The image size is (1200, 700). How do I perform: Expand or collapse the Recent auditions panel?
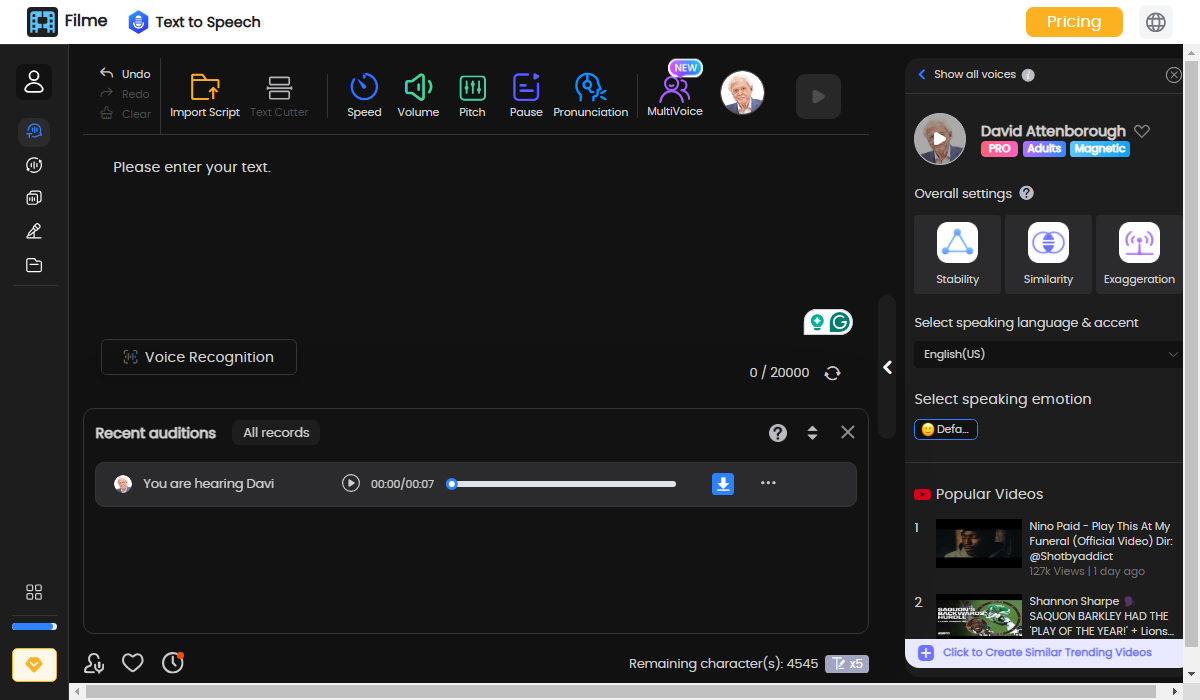coord(812,433)
